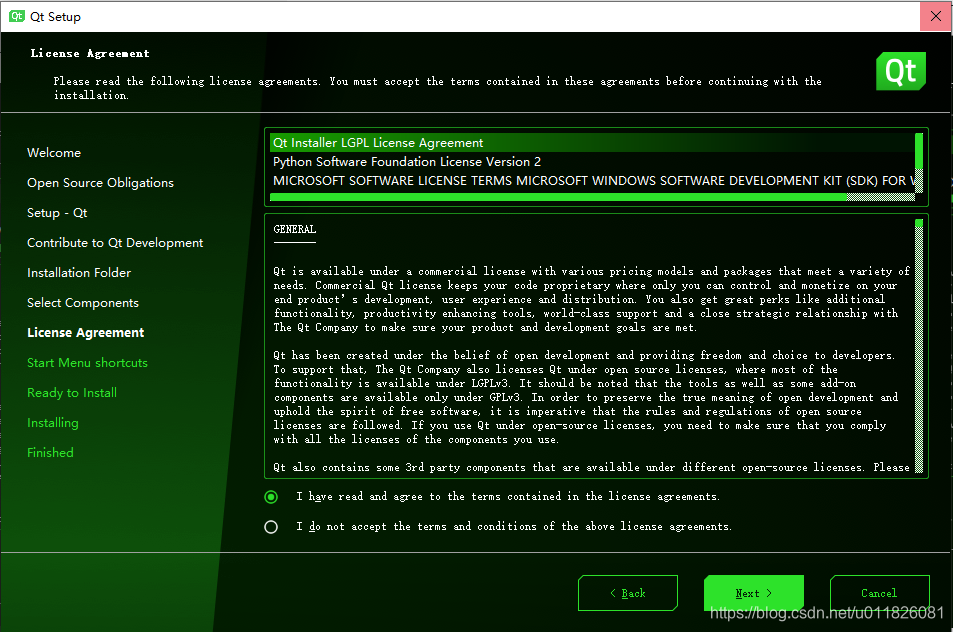The height and width of the screenshot is (632, 953).
Task: Click paragraph starting 'Qt has been created'
Action: (x=586, y=397)
